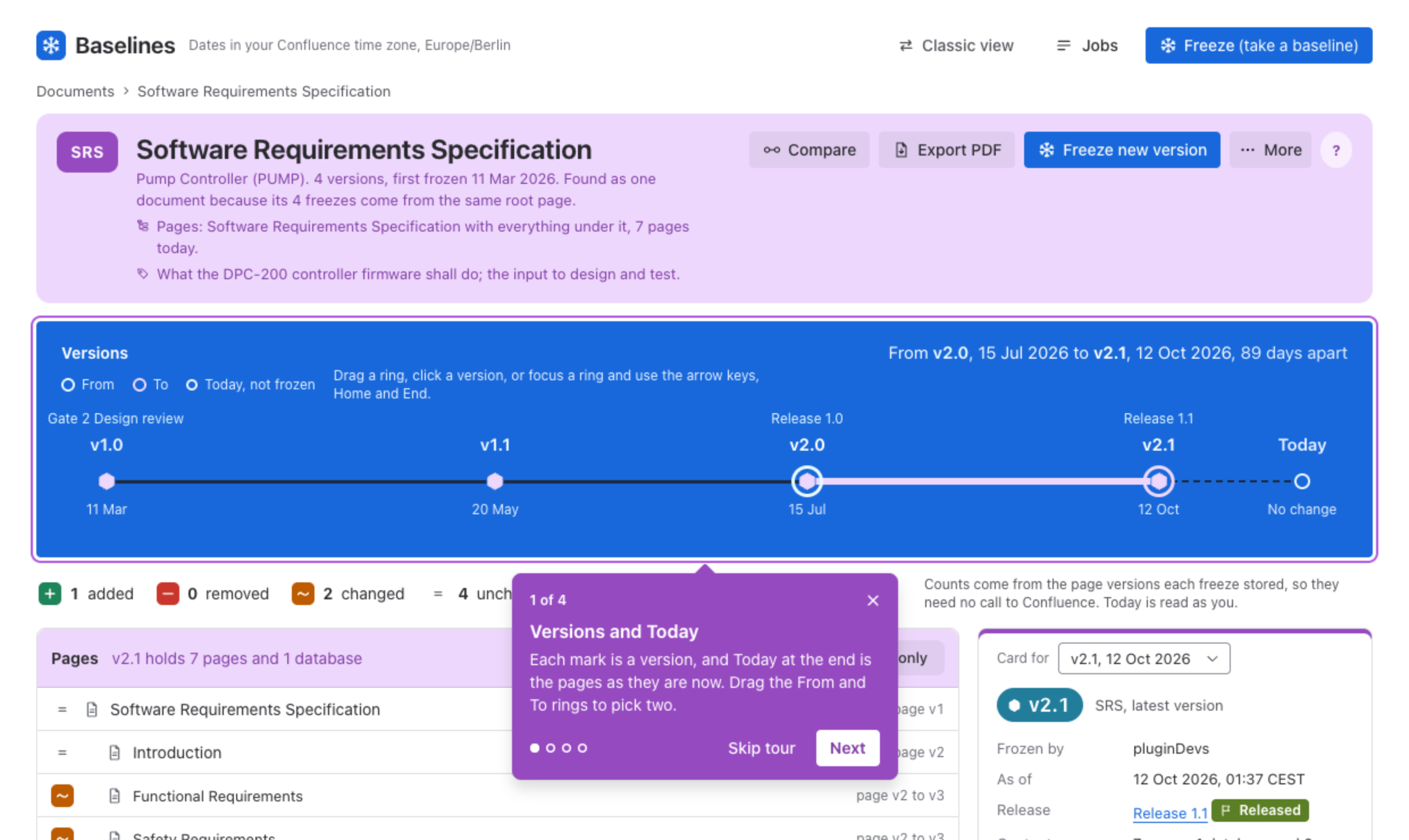Click the document icon beside Introduction

tap(115, 753)
